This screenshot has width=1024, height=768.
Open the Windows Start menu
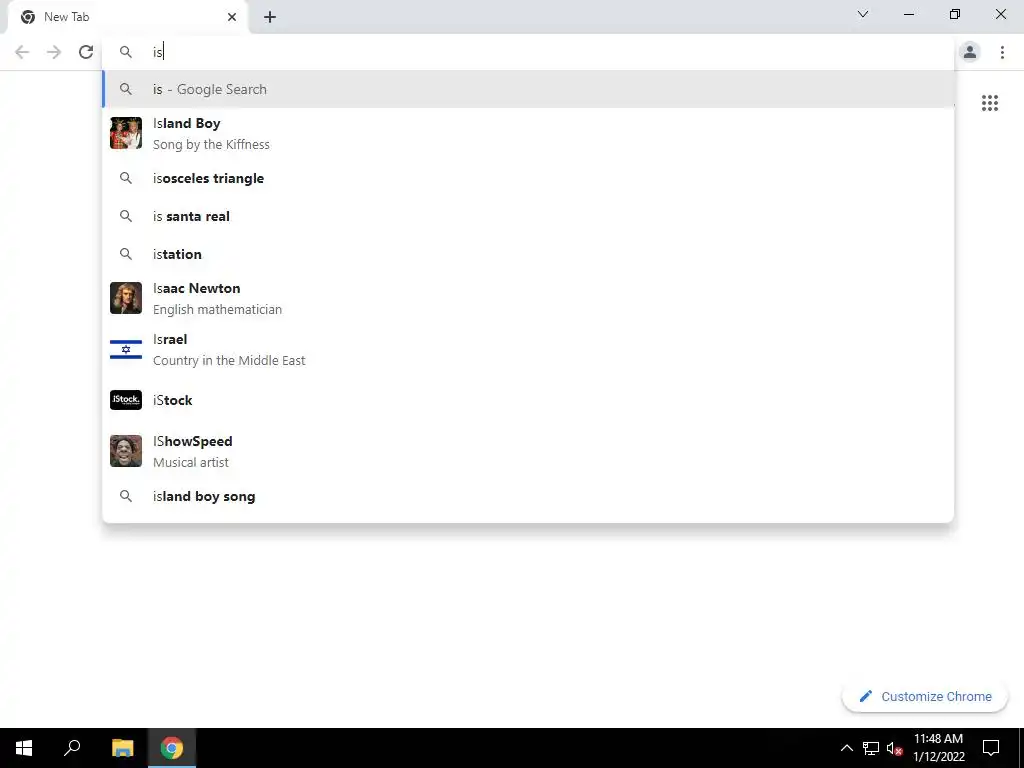click(x=24, y=748)
